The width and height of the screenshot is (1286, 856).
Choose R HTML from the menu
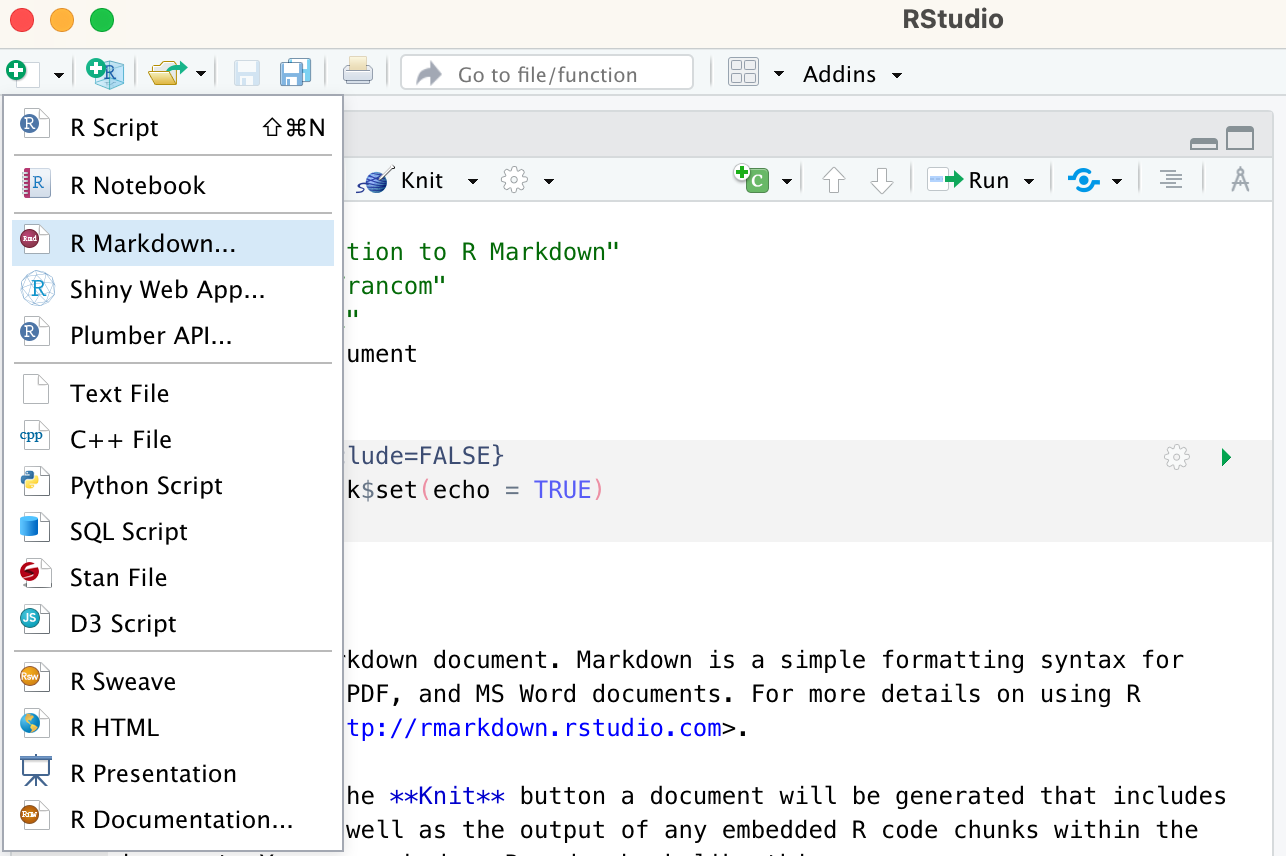click(x=173, y=727)
